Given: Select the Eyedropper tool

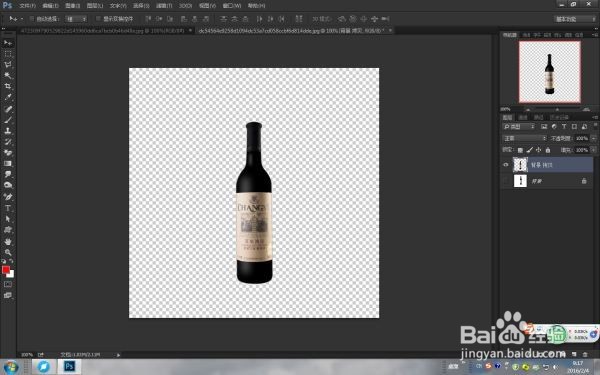Looking at the screenshot, I should [x=8, y=97].
